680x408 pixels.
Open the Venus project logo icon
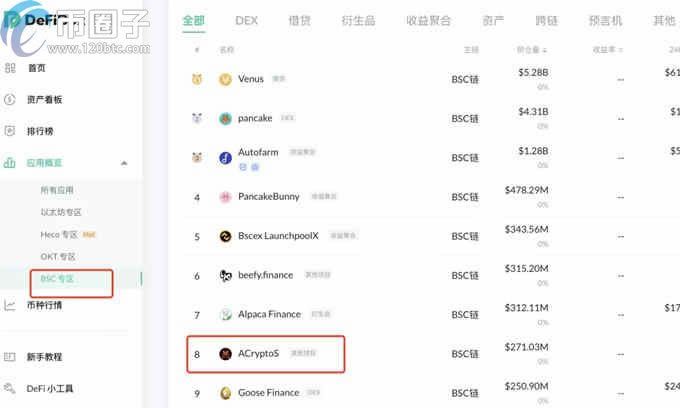(225, 79)
